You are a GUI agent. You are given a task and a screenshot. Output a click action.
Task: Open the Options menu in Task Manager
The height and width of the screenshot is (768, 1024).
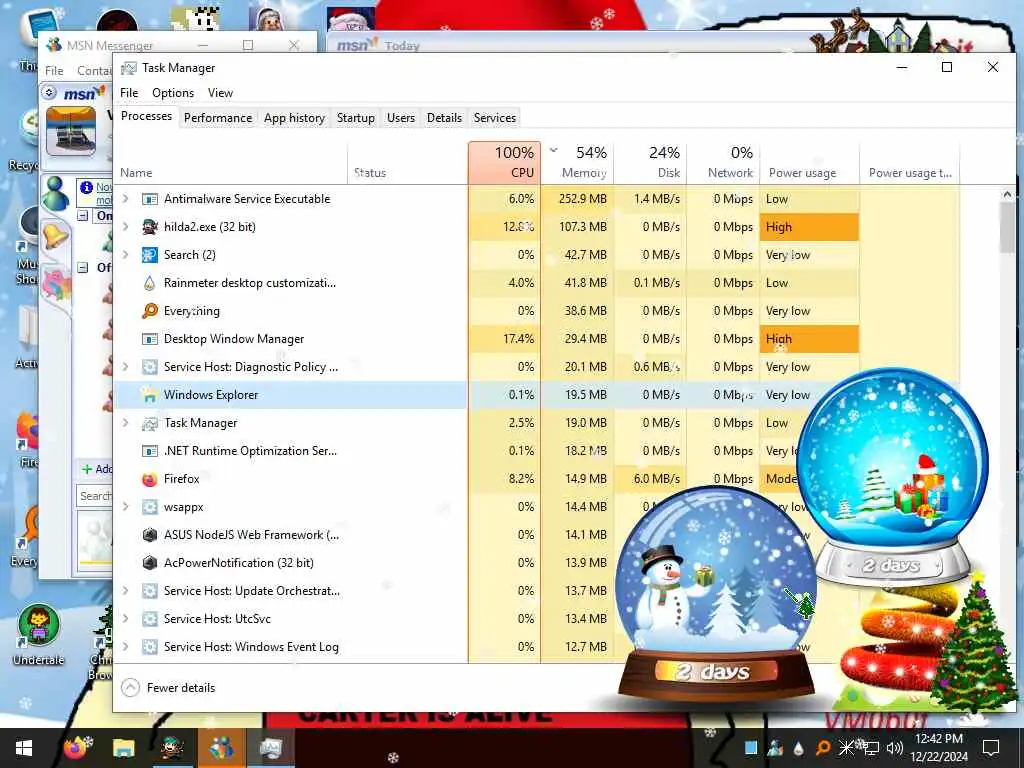tap(173, 93)
